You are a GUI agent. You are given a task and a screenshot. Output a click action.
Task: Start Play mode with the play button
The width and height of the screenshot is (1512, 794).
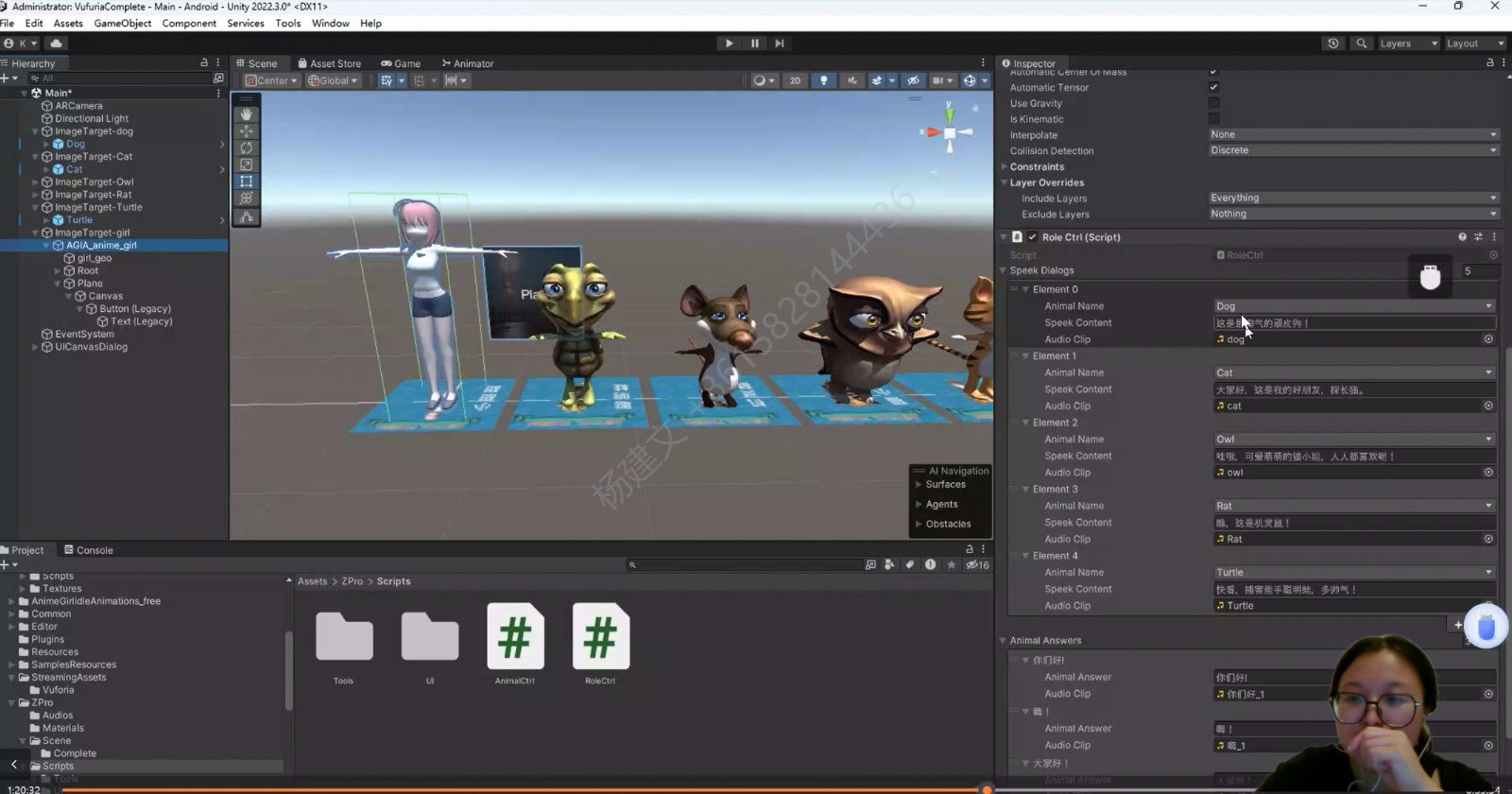(729, 43)
